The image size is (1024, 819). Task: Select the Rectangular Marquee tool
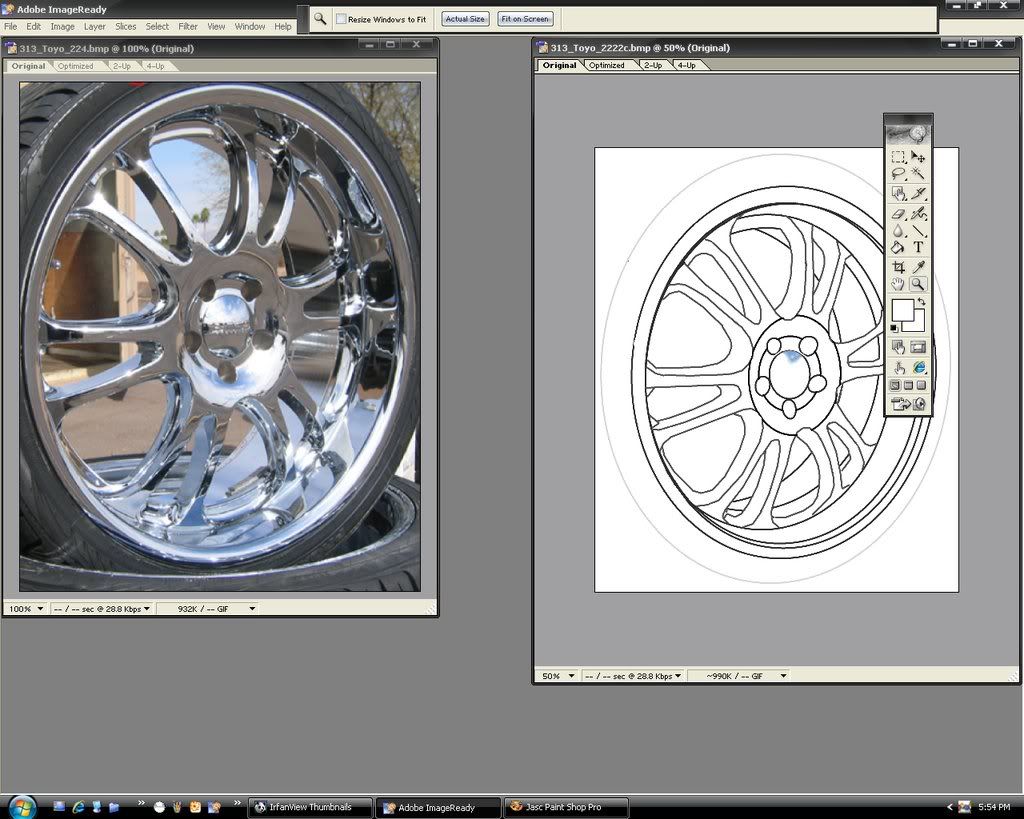coord(898,157)
